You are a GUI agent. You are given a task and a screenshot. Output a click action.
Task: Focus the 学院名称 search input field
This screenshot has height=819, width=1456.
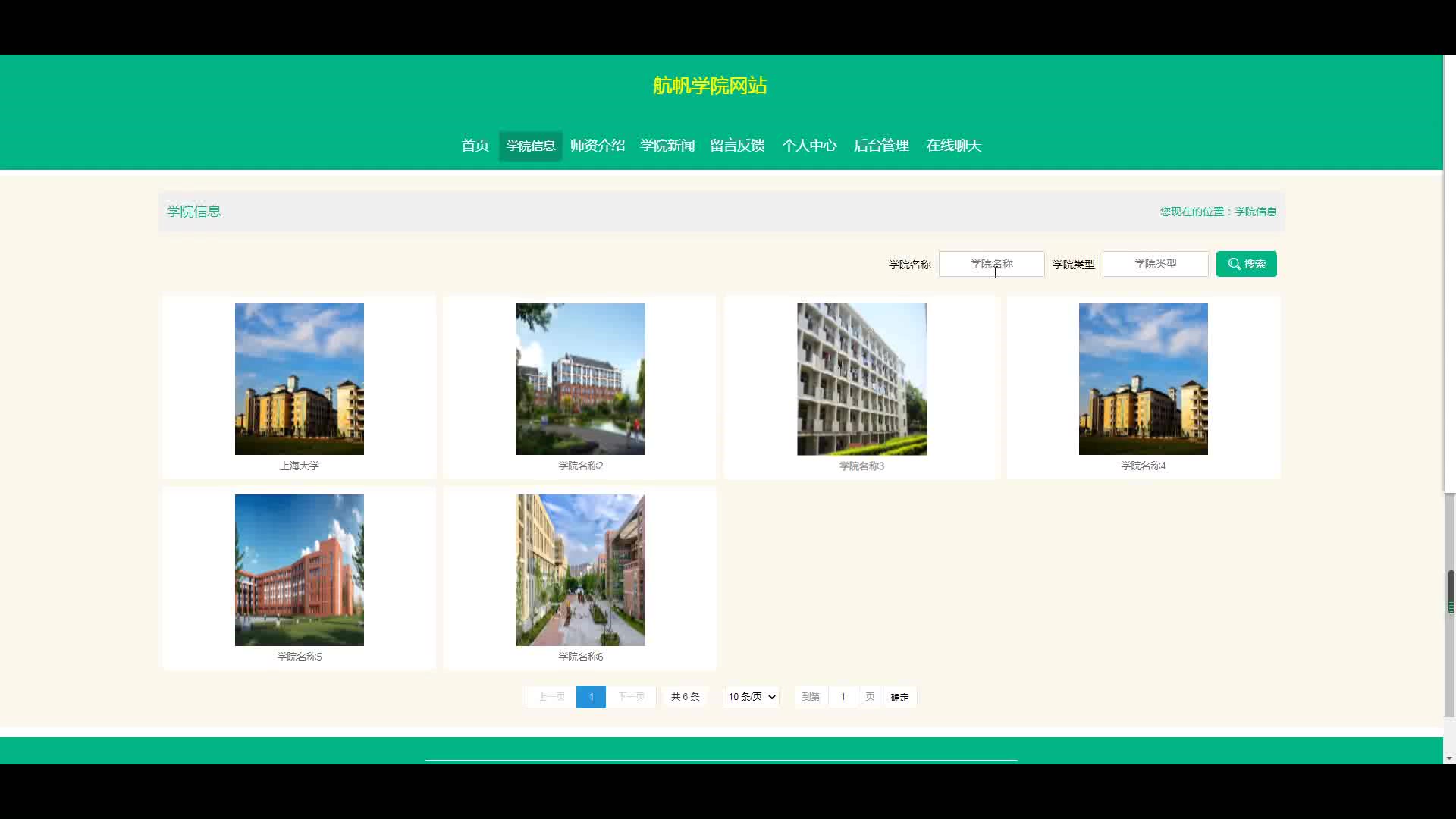[992, 264]
